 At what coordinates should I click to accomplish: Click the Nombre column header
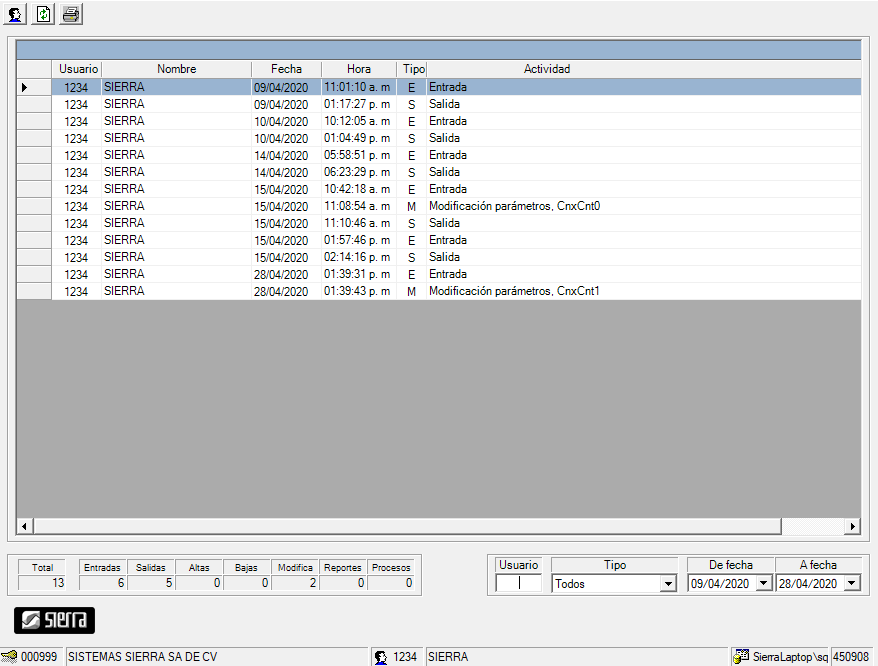tap(176, 69)
